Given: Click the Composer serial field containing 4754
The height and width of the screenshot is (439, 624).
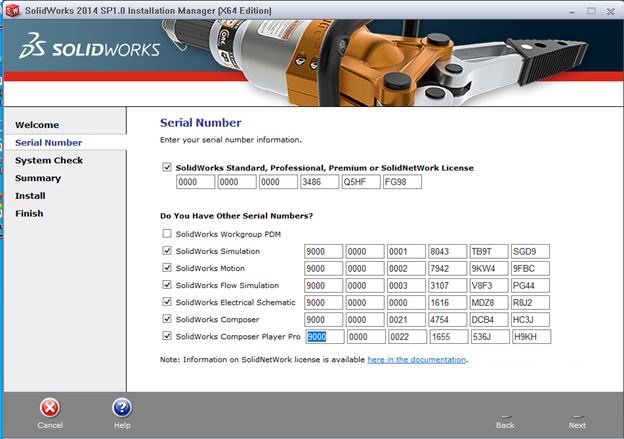Looking at the screenshot, I should click(x=448, y=320).
